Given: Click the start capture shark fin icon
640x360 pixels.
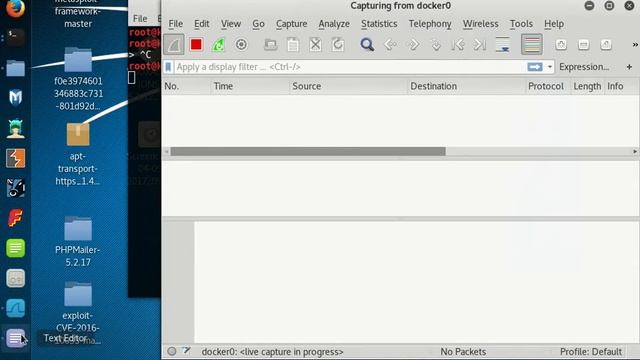Looking at the screenshot, I should click(173, 44).
